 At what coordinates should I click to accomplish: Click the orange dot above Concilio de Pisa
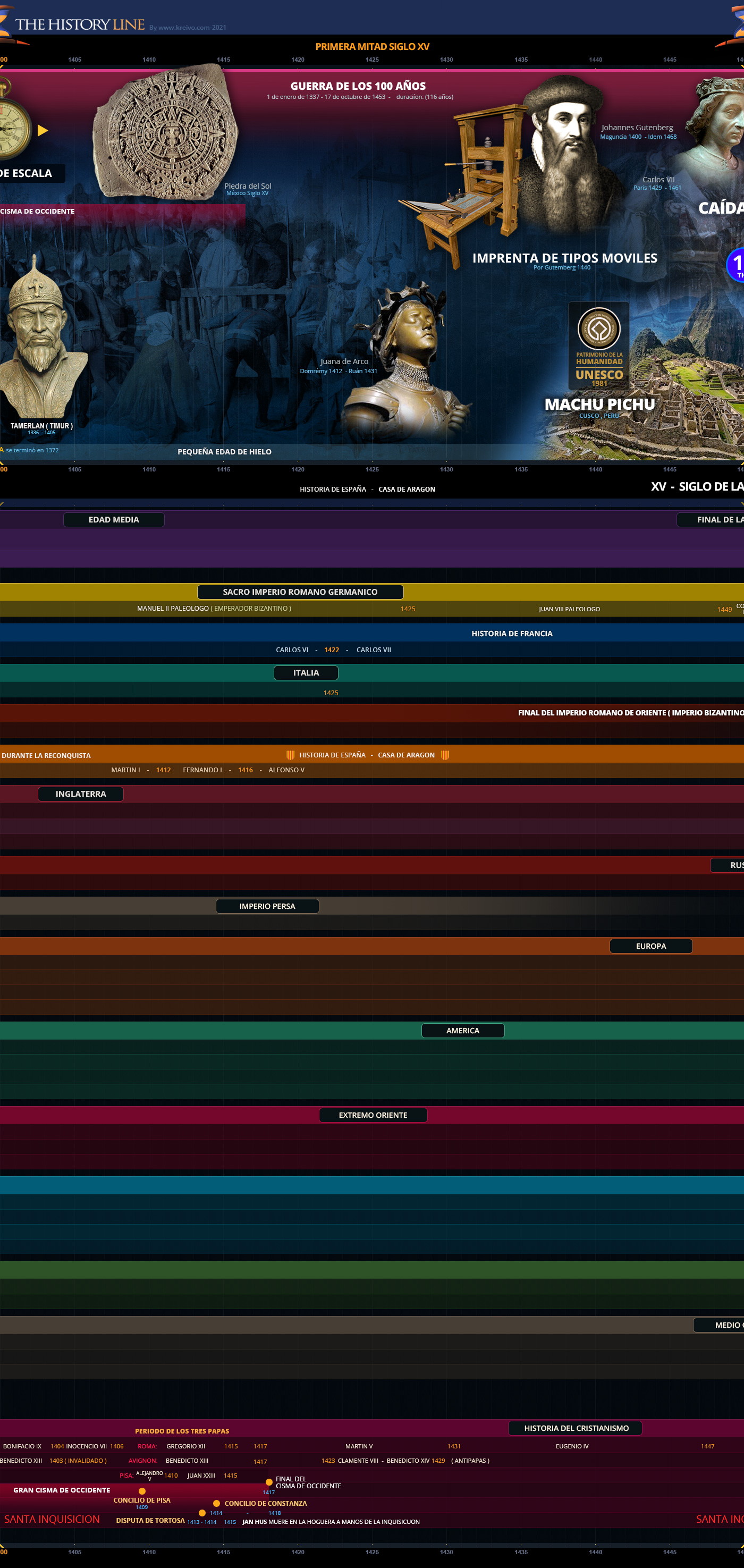(x=142, y=1491)
